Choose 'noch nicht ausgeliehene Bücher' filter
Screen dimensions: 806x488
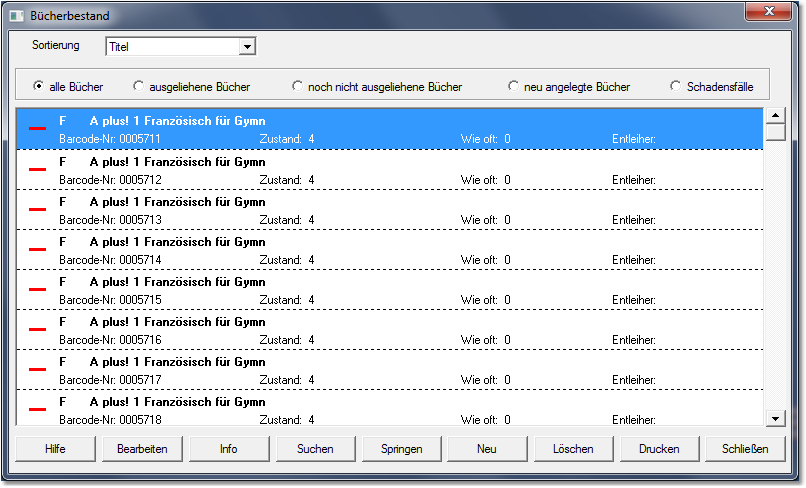[297, 86]
